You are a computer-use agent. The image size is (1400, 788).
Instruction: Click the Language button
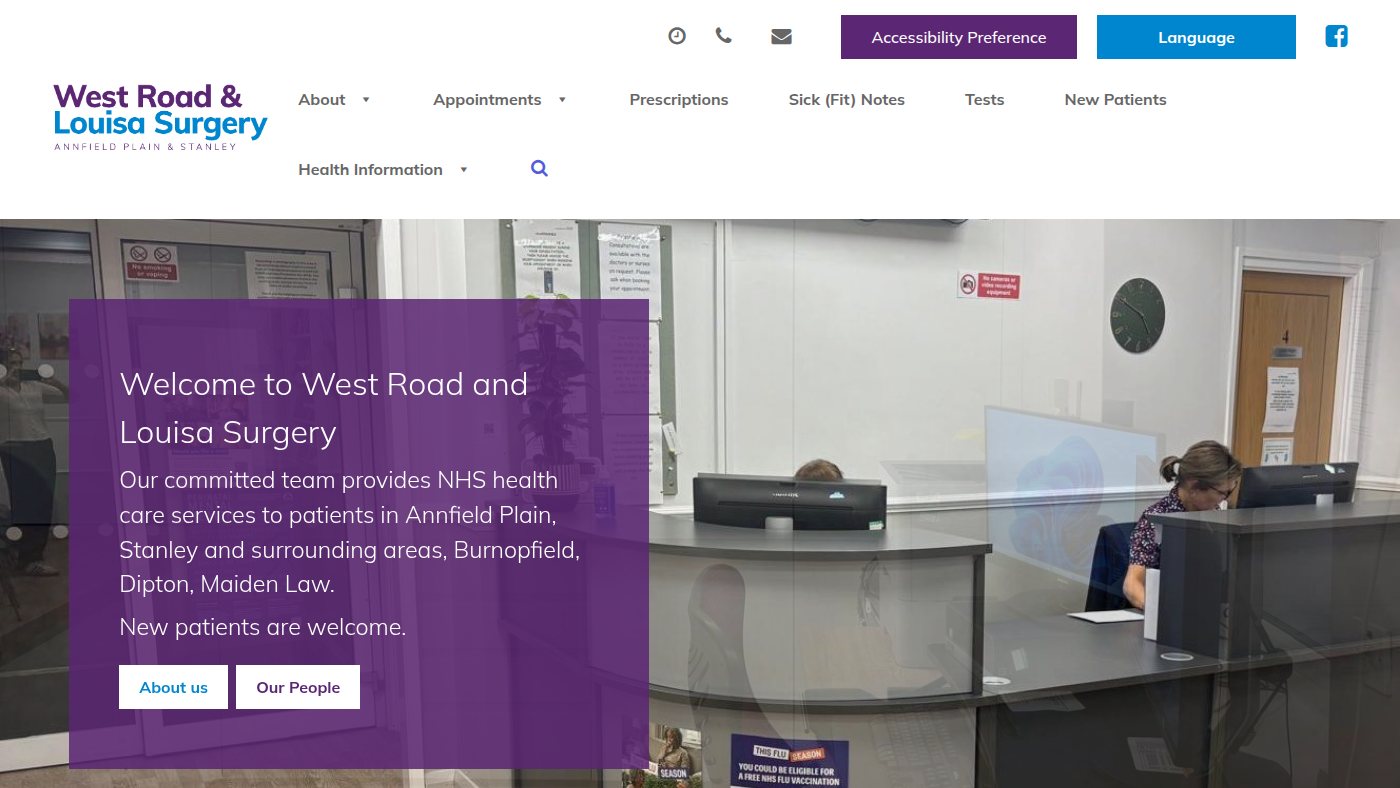(x=1196, y=37)
